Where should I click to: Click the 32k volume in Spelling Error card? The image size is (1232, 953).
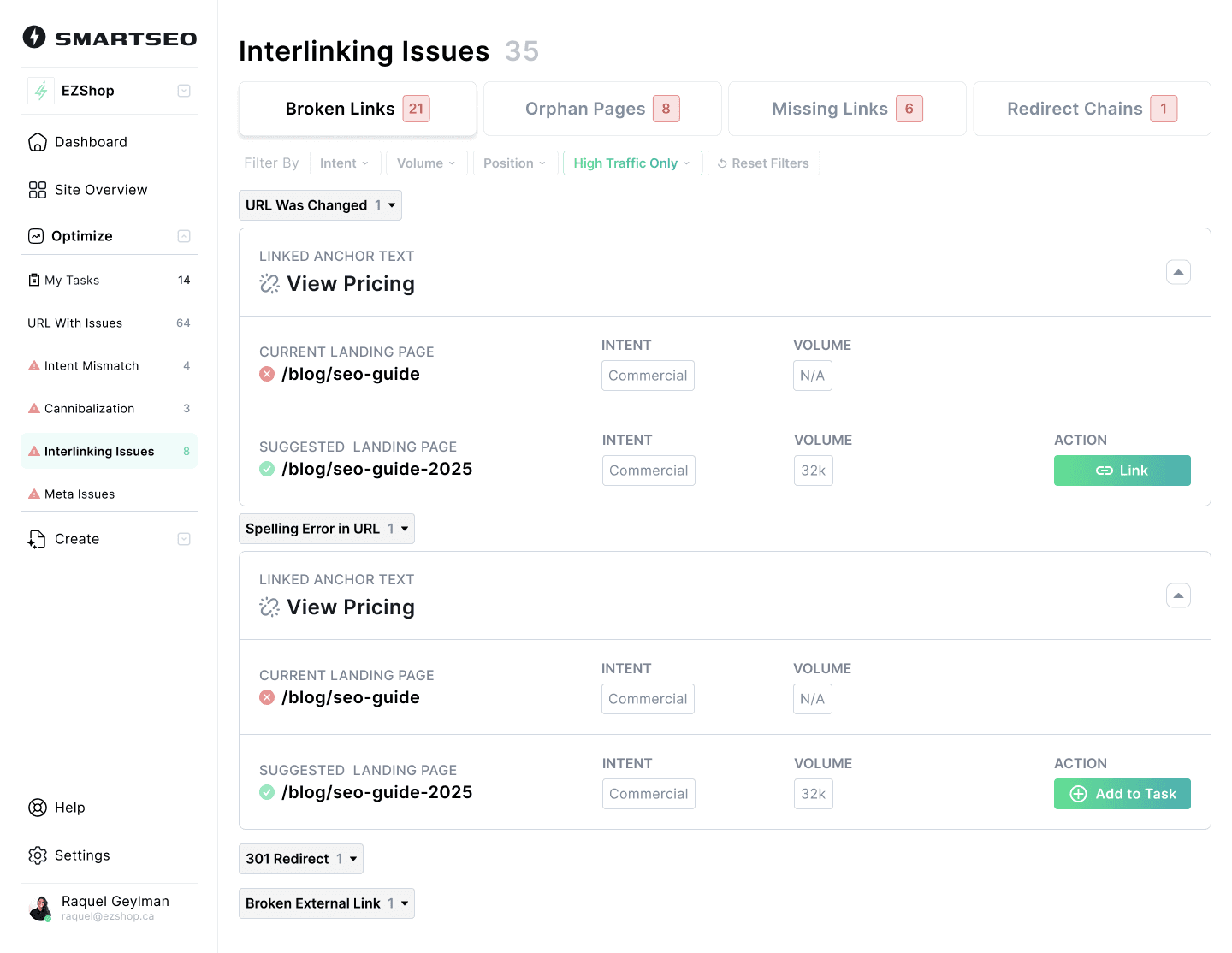pyautogui.click(x=813, y=794)
